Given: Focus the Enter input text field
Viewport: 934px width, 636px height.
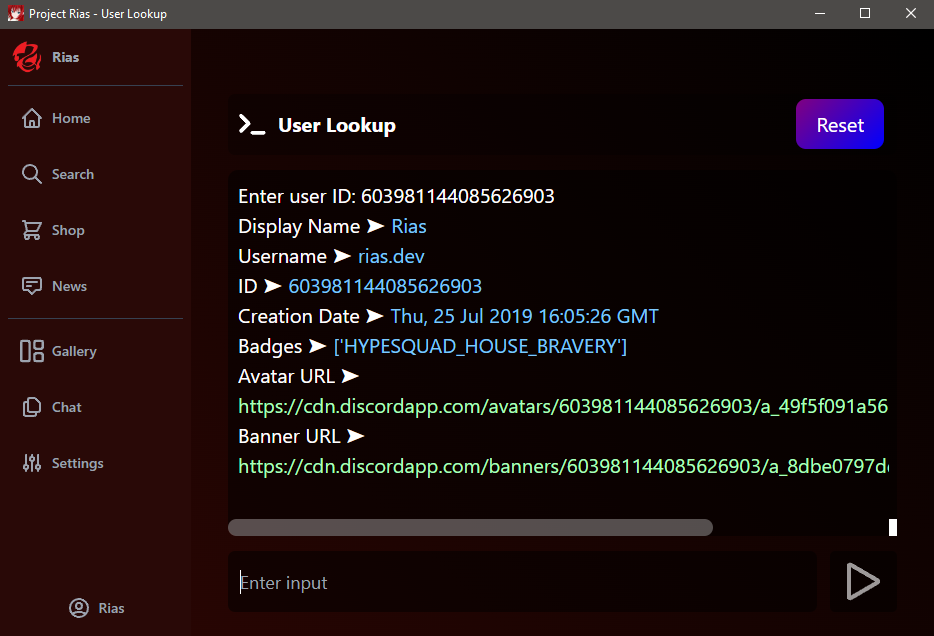Looking at the screenshot, I should tap(522, 582).
